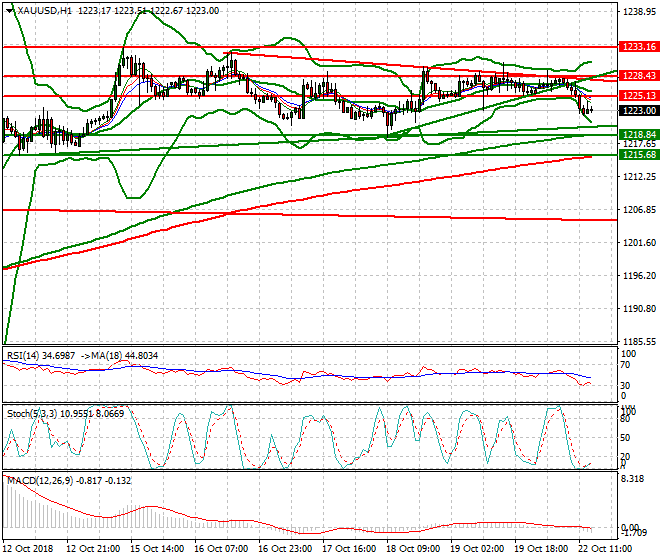Click the 1206.85 price axis value
660x560 pixels.
click(x=639, y=210)
